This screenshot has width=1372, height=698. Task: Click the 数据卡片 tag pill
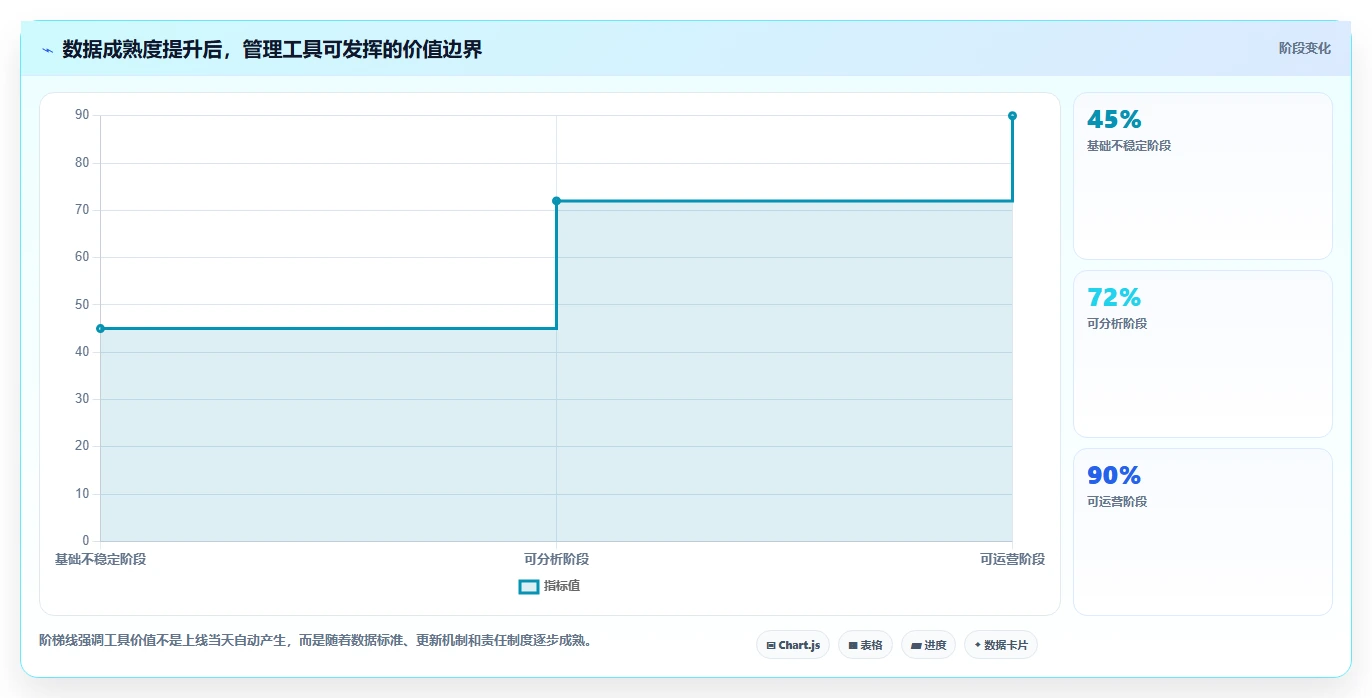pos(1001,645)
